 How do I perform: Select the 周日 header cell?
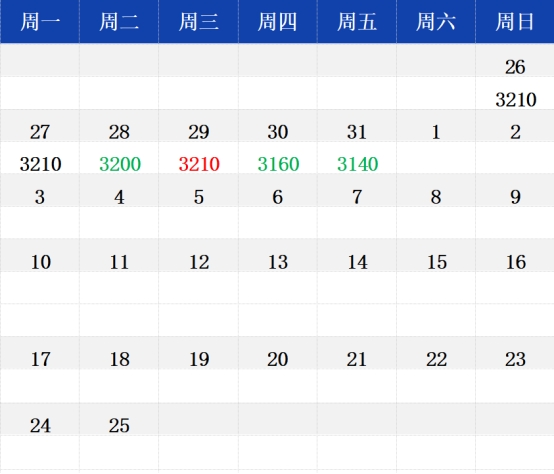(x=515, y=22)
